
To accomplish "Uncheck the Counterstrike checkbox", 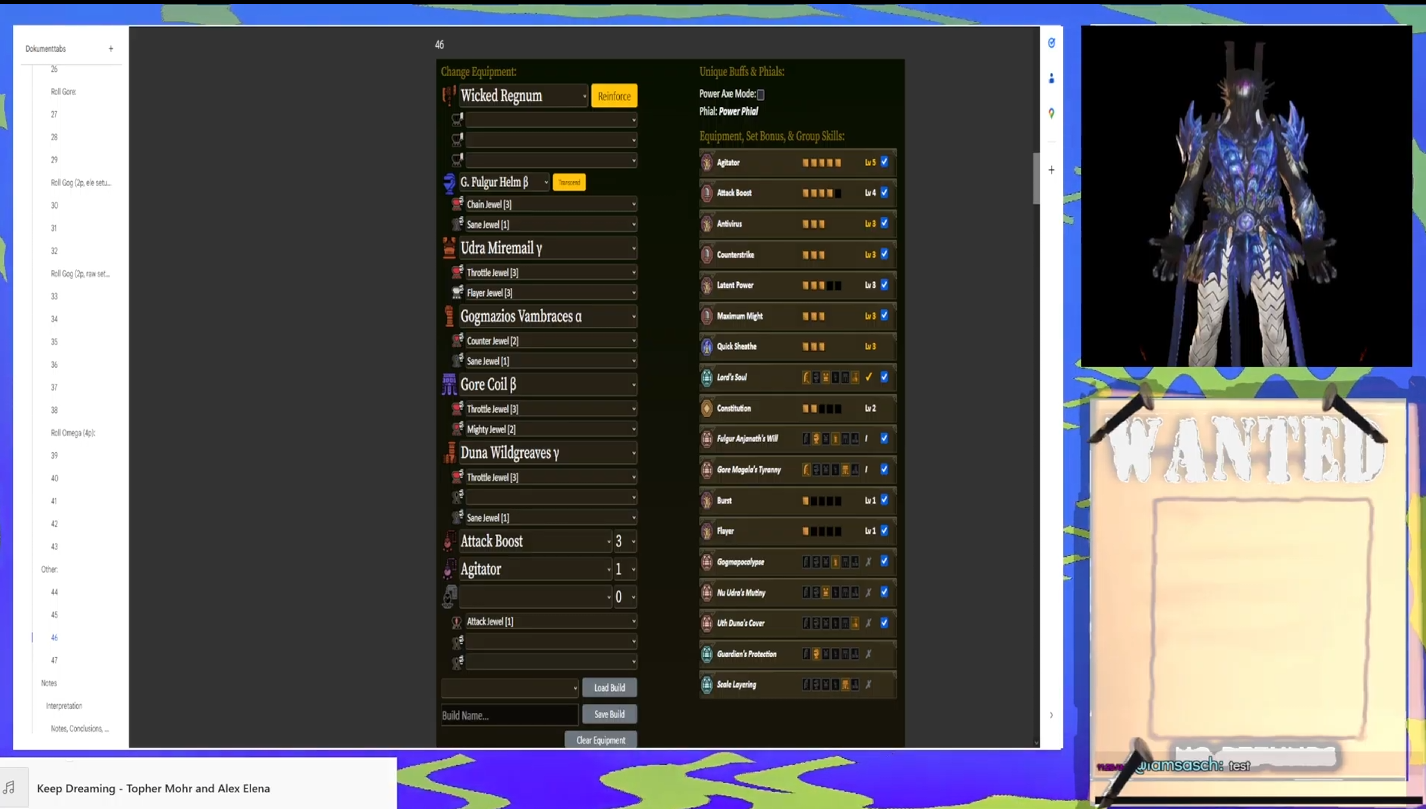I will pyautogui.click(x=884, y=255).
